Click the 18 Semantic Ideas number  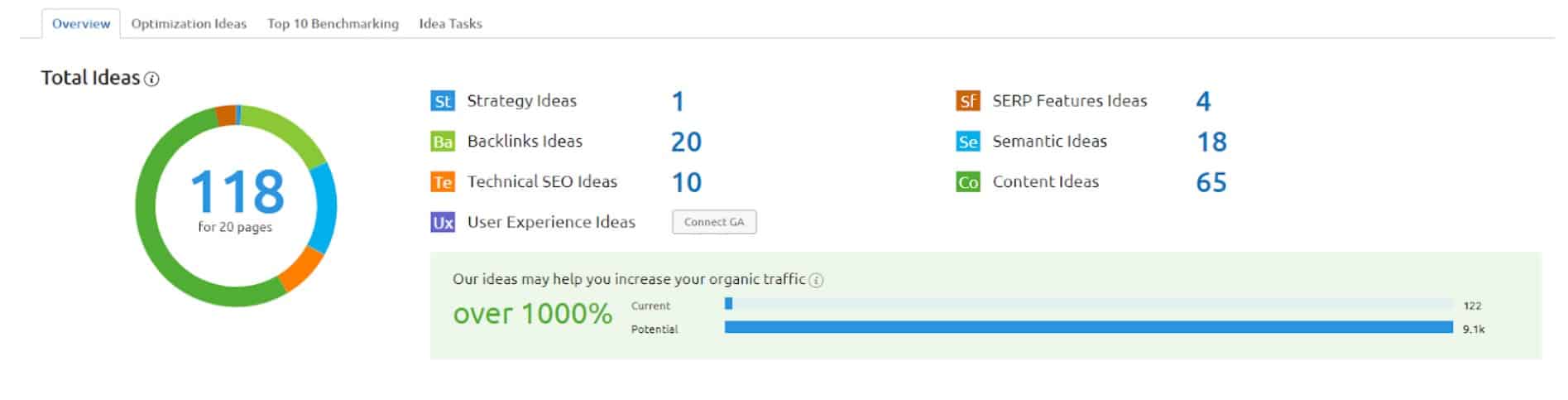tap(1211, 142)
